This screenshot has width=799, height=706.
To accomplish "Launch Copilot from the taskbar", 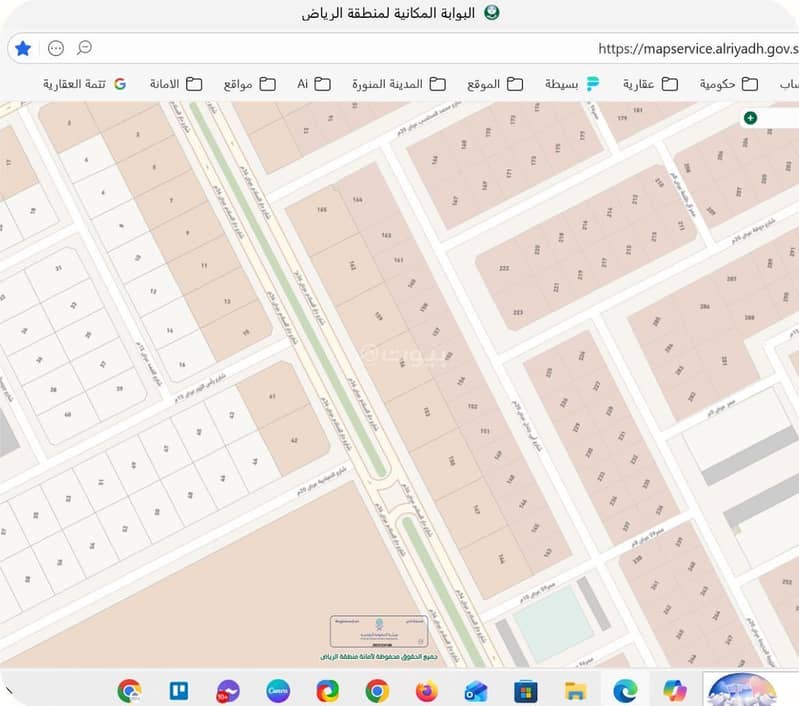I will pyautogui.click(x=673, y=690).
